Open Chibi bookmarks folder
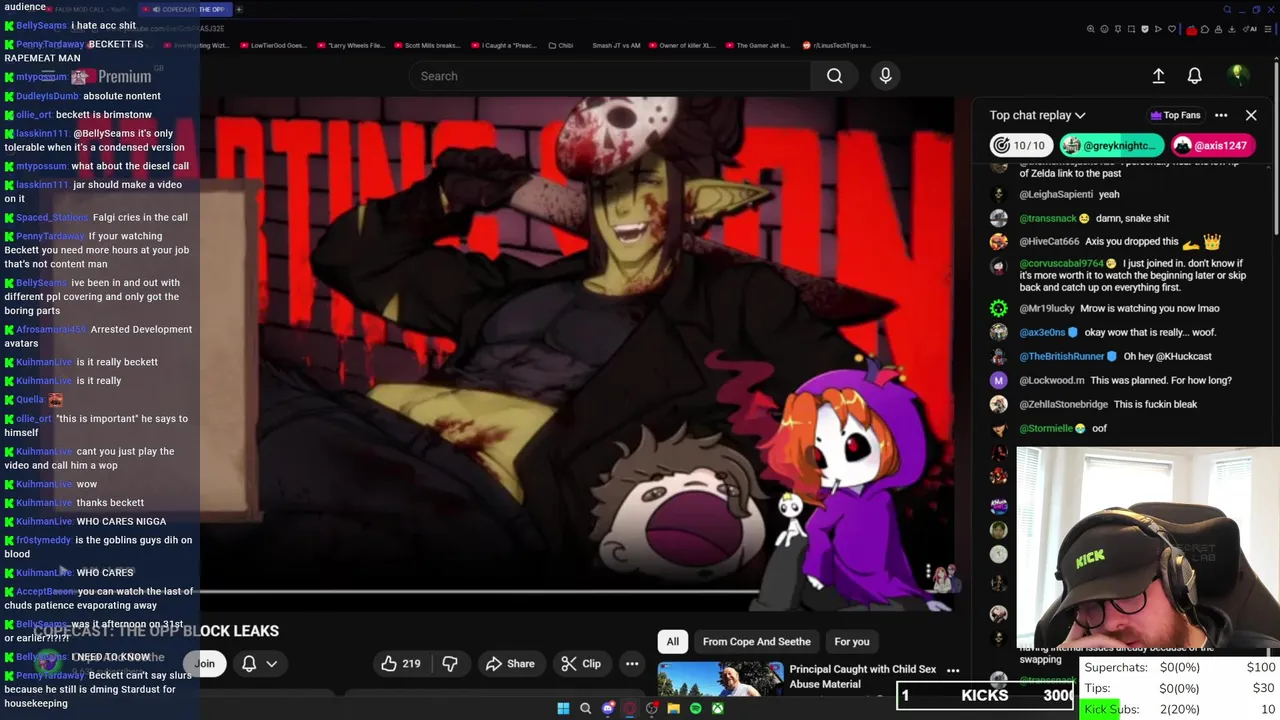This screenshot has height=720, width=1280. [x=561, y=45]
